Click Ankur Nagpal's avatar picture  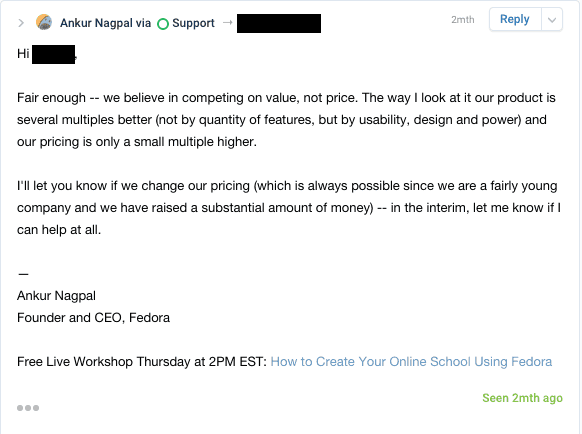(x=44, y=22)
